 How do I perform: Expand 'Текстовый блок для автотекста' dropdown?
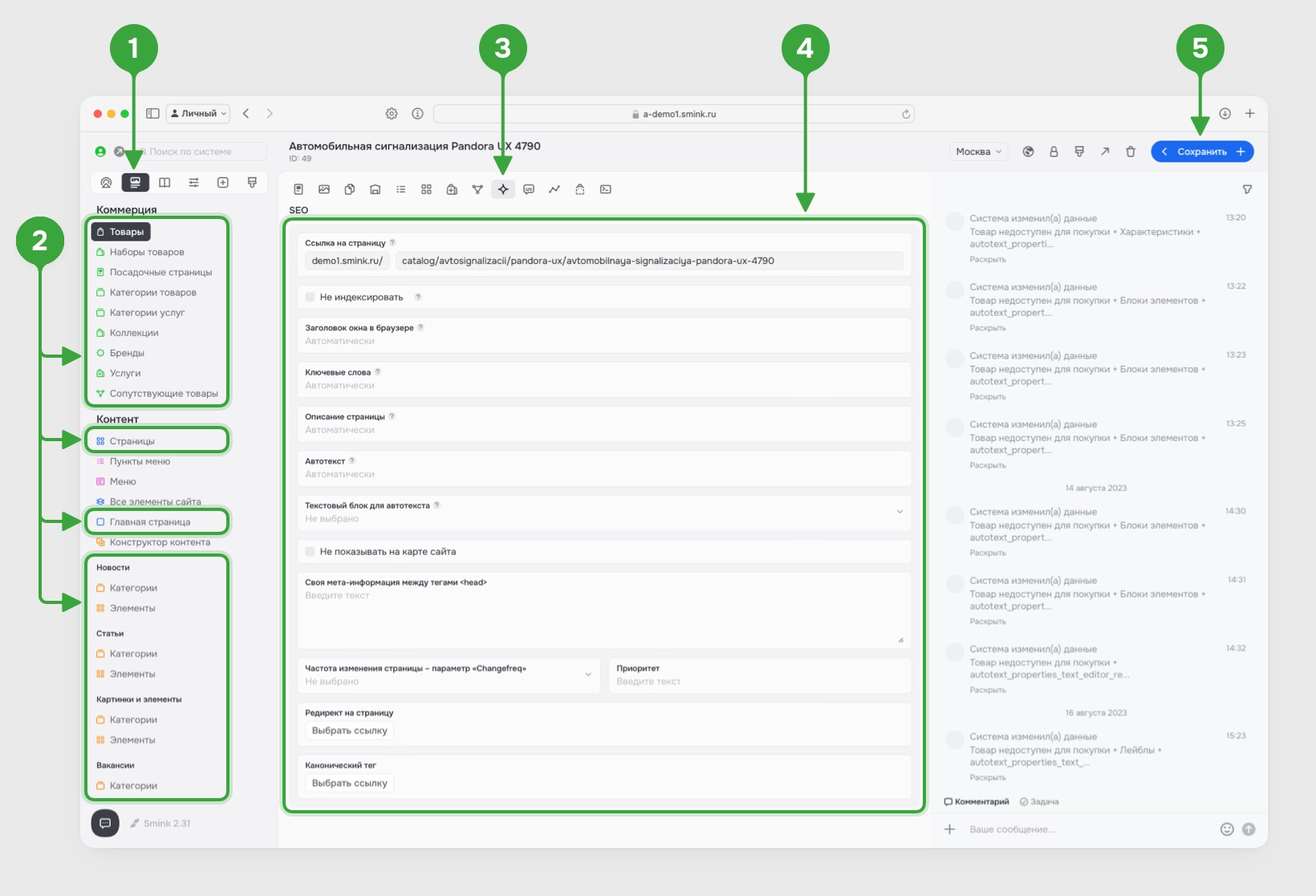click(x=899, y=512)
